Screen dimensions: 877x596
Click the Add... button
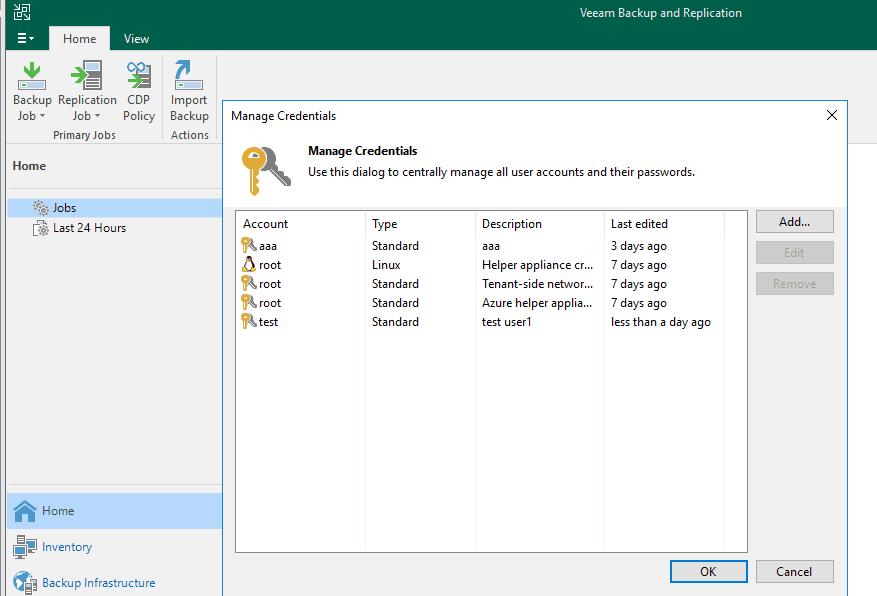point(795,222)
